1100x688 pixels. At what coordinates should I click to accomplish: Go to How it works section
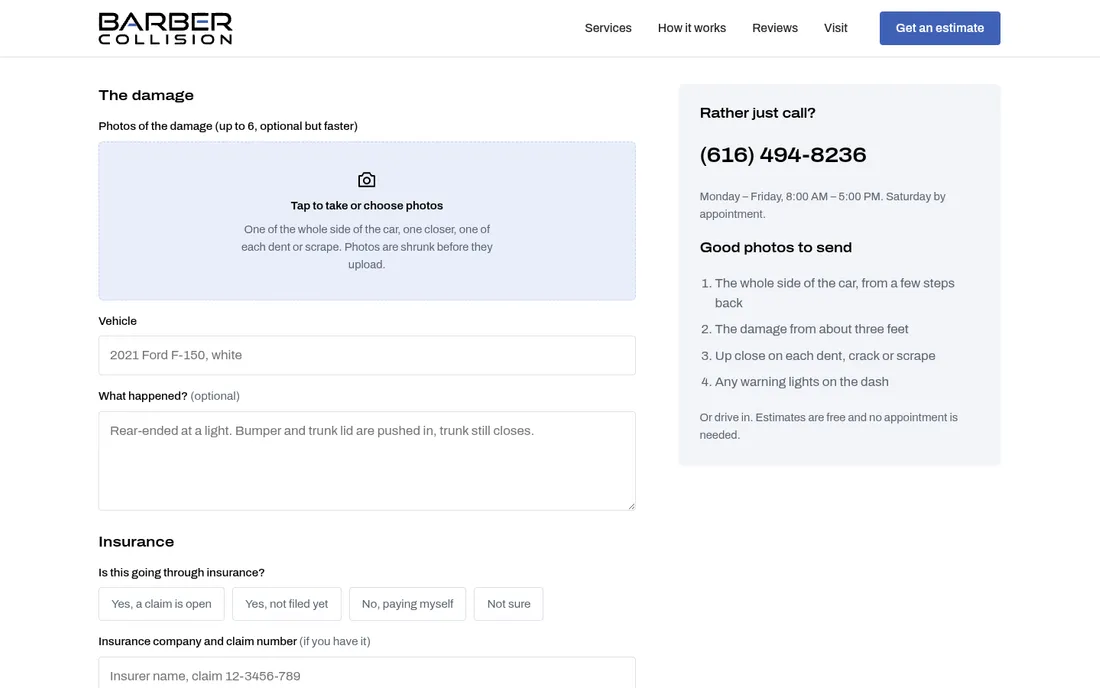(x=692, y=28)
